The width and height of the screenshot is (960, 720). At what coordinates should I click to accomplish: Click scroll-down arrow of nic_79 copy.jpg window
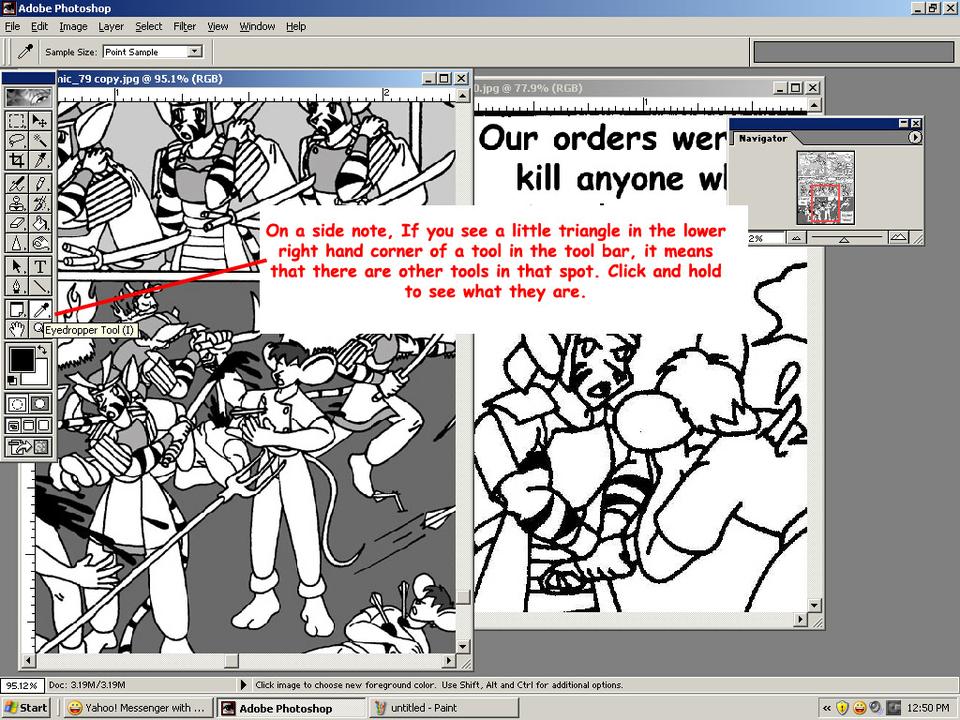[x=462, y=647]
